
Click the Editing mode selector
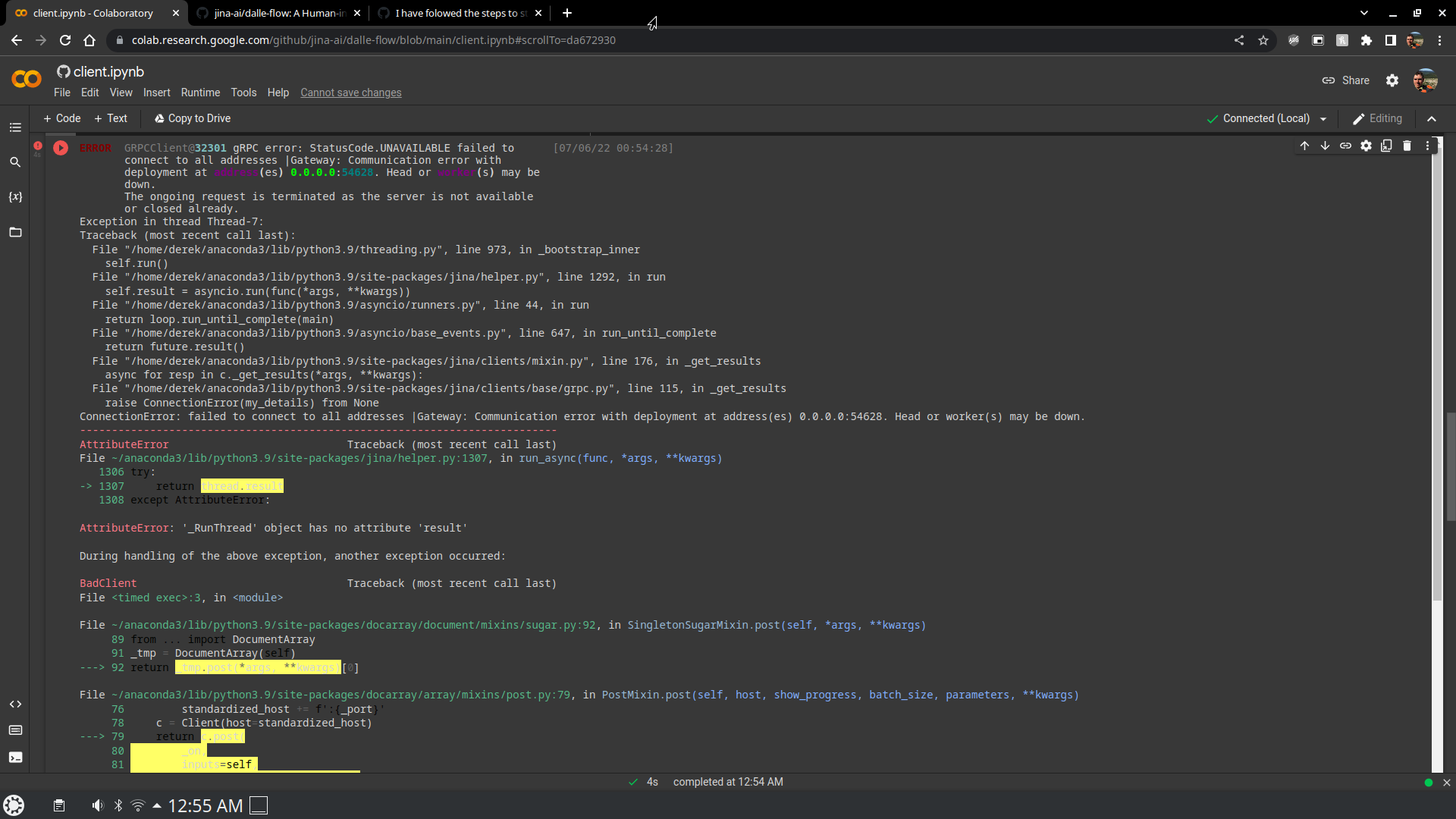tap(1377, 118)
